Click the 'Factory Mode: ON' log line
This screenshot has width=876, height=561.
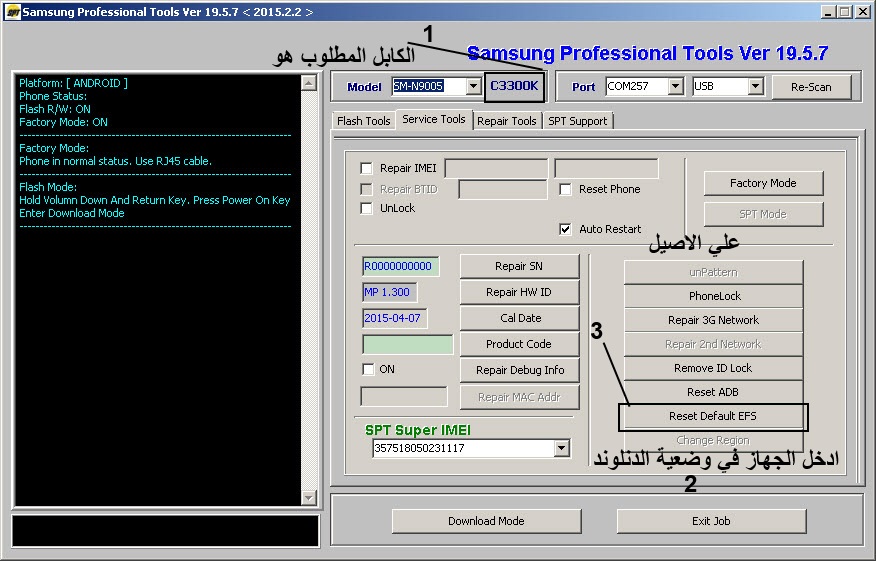point(63,122)
